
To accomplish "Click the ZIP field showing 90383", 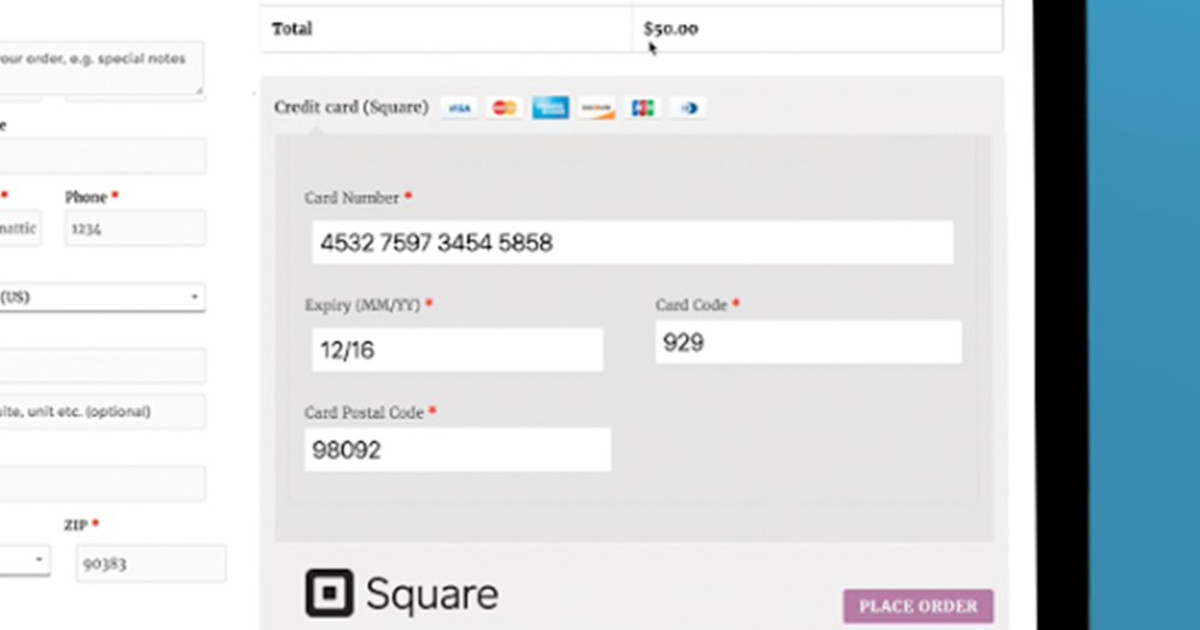I will [150, 563].
